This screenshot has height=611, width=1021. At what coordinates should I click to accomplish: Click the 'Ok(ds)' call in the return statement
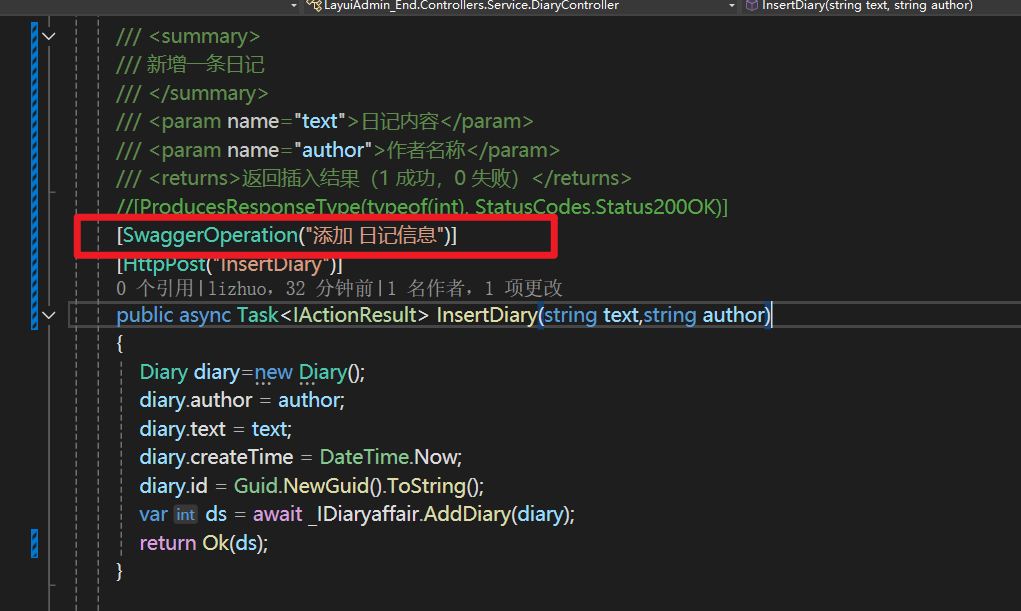(x=232, y=543)
